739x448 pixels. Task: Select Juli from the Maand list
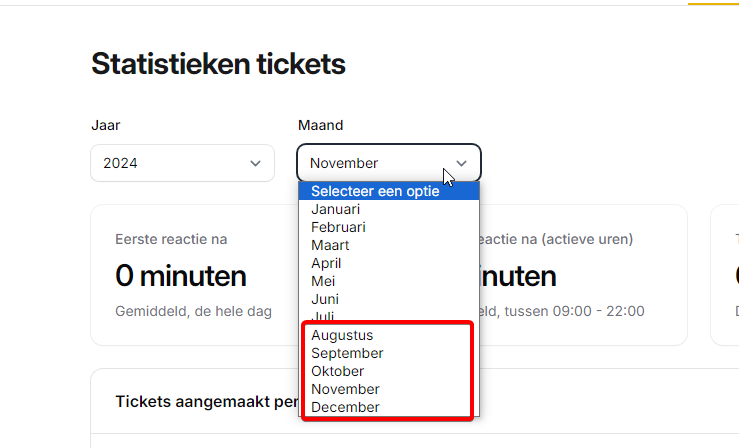click(x=323, y=316)
